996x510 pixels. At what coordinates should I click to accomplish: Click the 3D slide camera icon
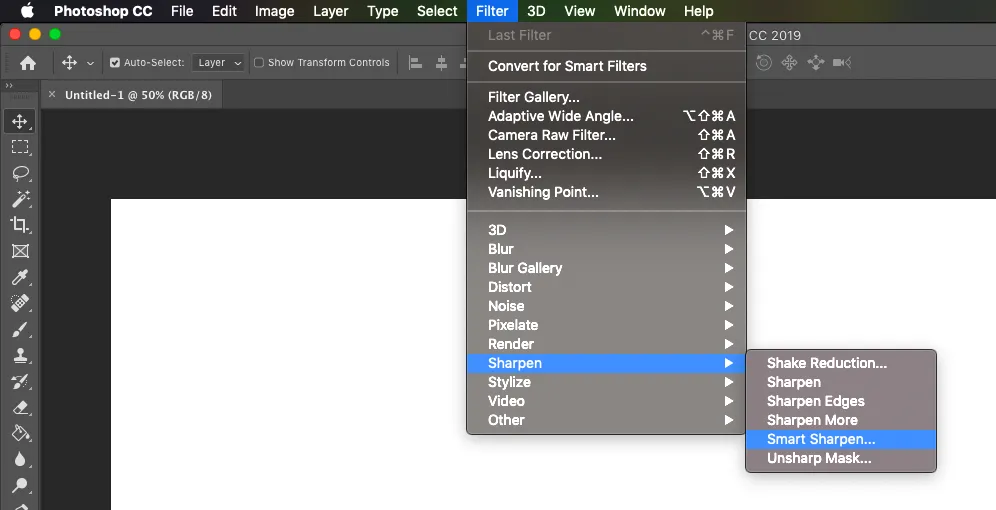pos(816,62)
